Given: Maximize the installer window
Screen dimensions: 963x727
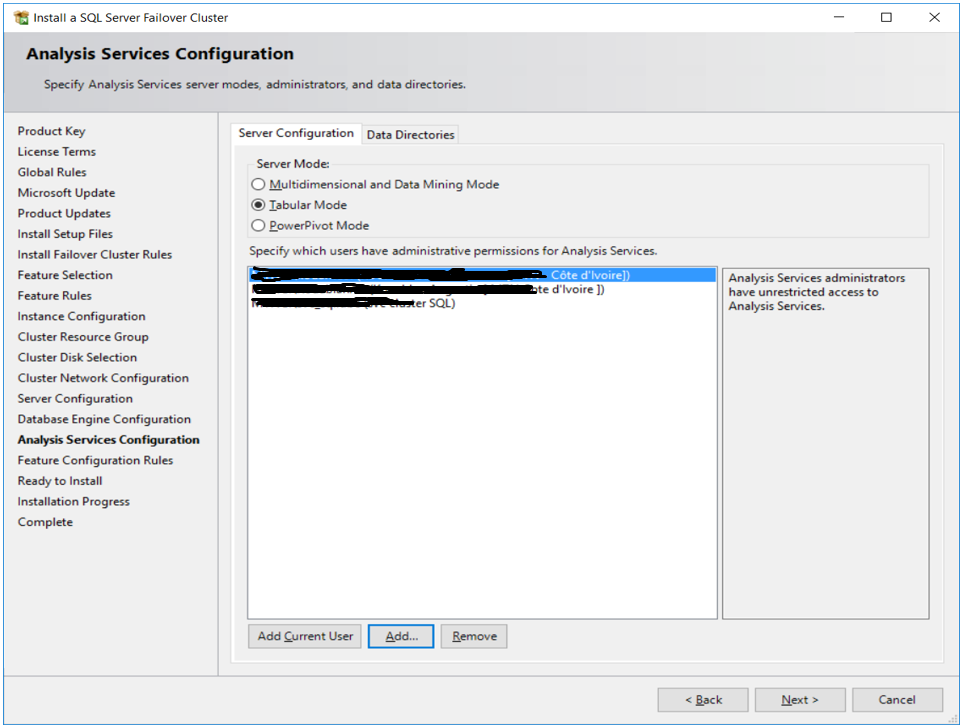Looking at the screenshot, I should (886, 17).
